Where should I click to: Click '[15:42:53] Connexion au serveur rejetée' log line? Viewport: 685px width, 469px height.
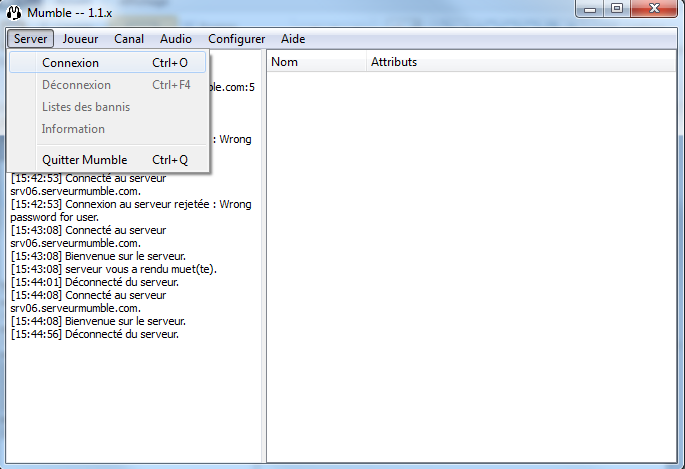131,210
